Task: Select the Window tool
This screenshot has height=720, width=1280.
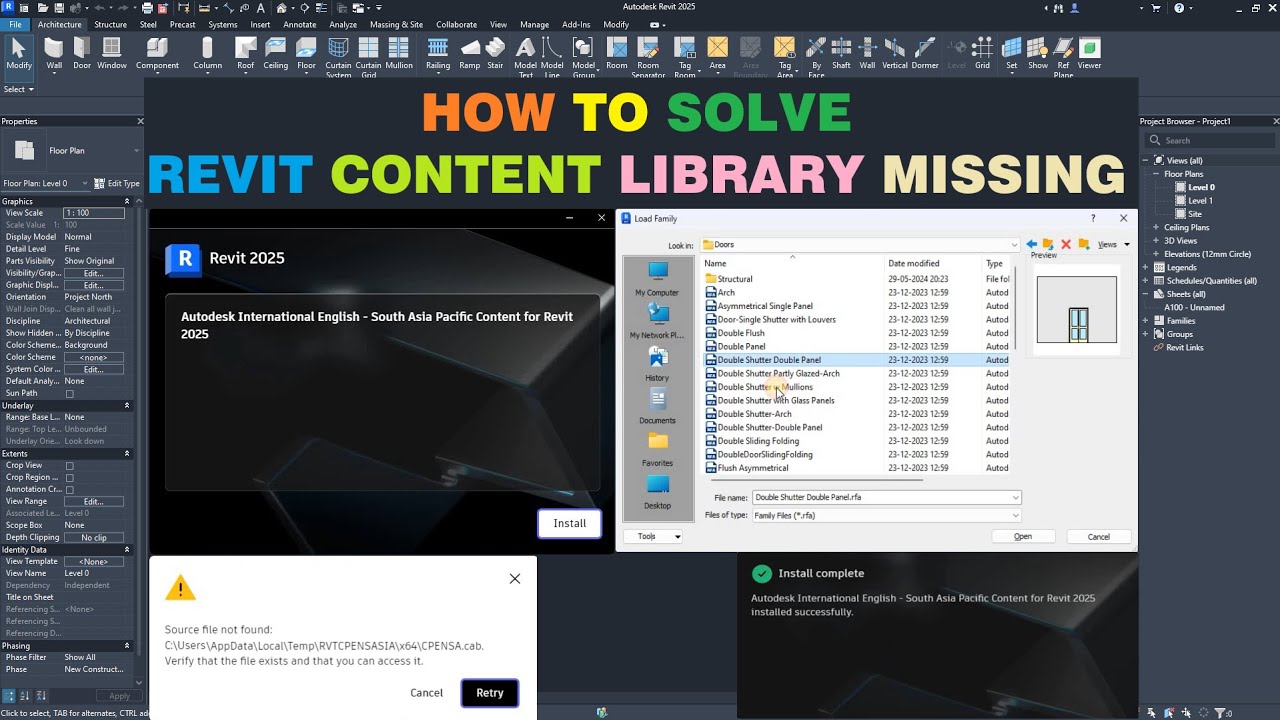Action: click(x=112, y=54)
